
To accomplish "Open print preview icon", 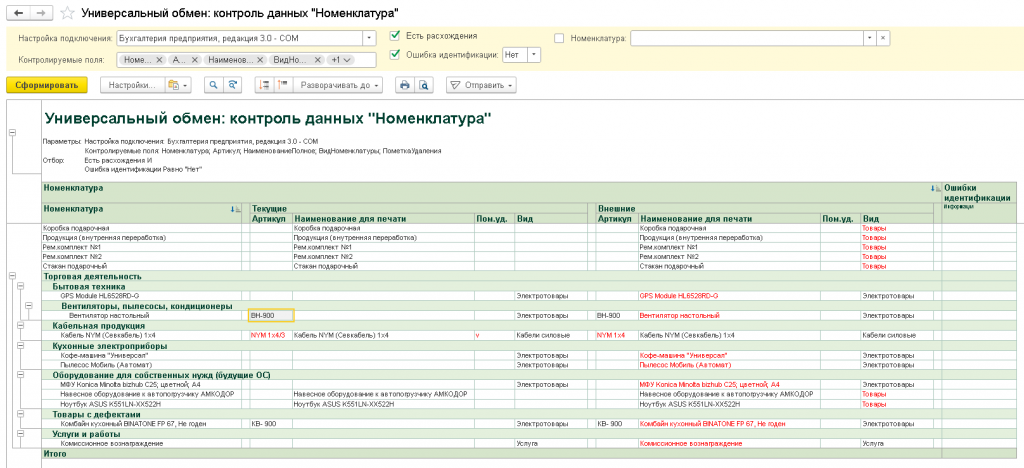I will (424, 85).
